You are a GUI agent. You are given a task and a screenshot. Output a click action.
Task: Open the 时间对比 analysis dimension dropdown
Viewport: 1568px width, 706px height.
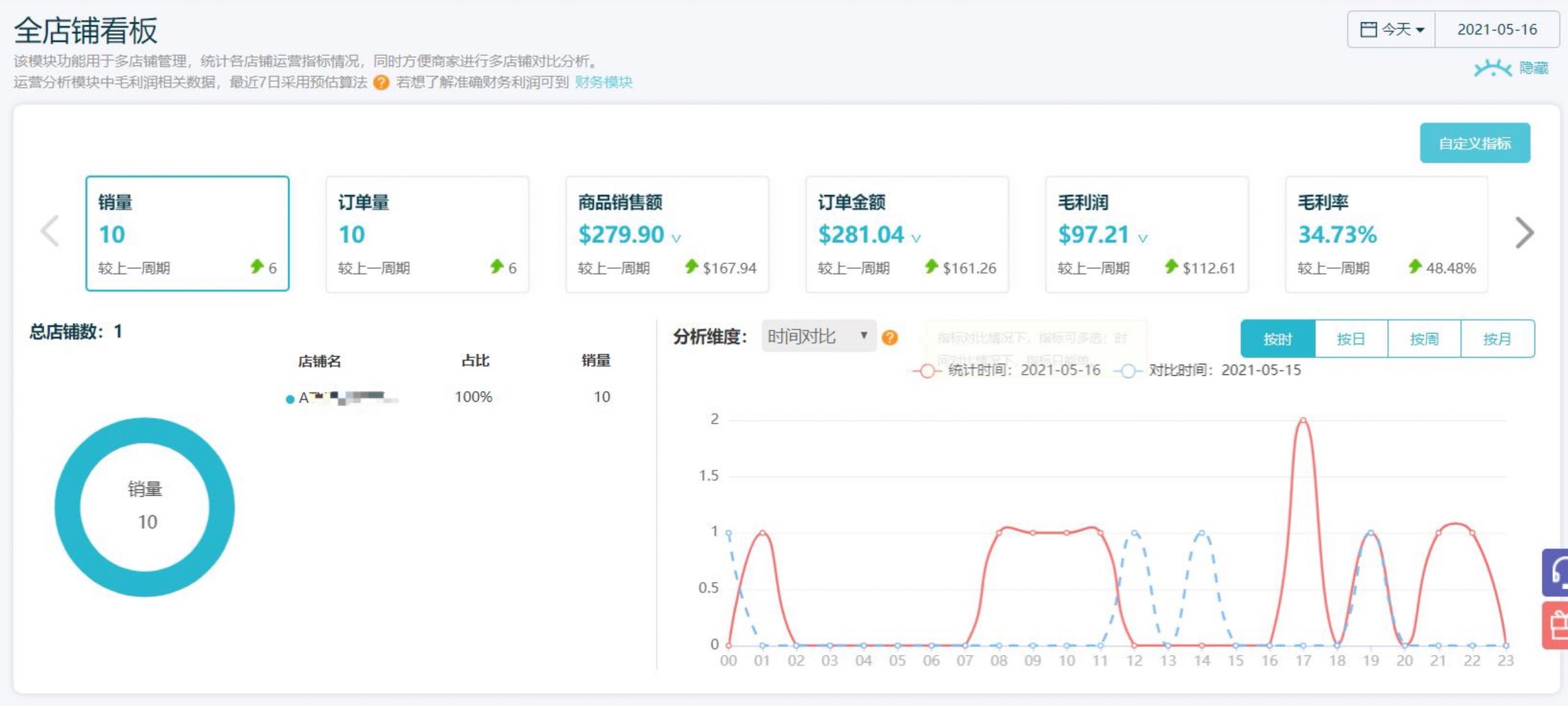tap(818, 336)
